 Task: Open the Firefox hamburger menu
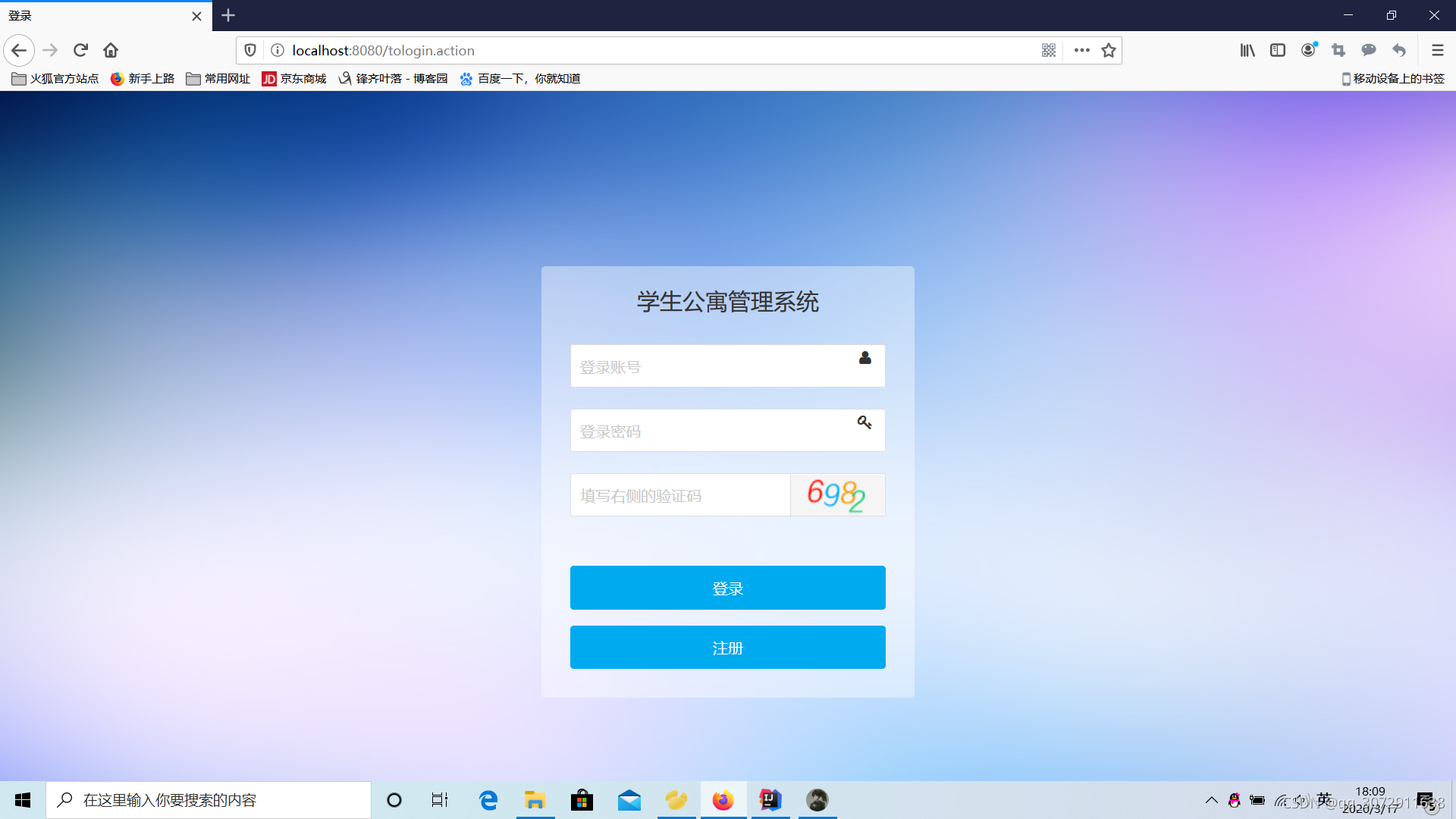coord(1437,50)
